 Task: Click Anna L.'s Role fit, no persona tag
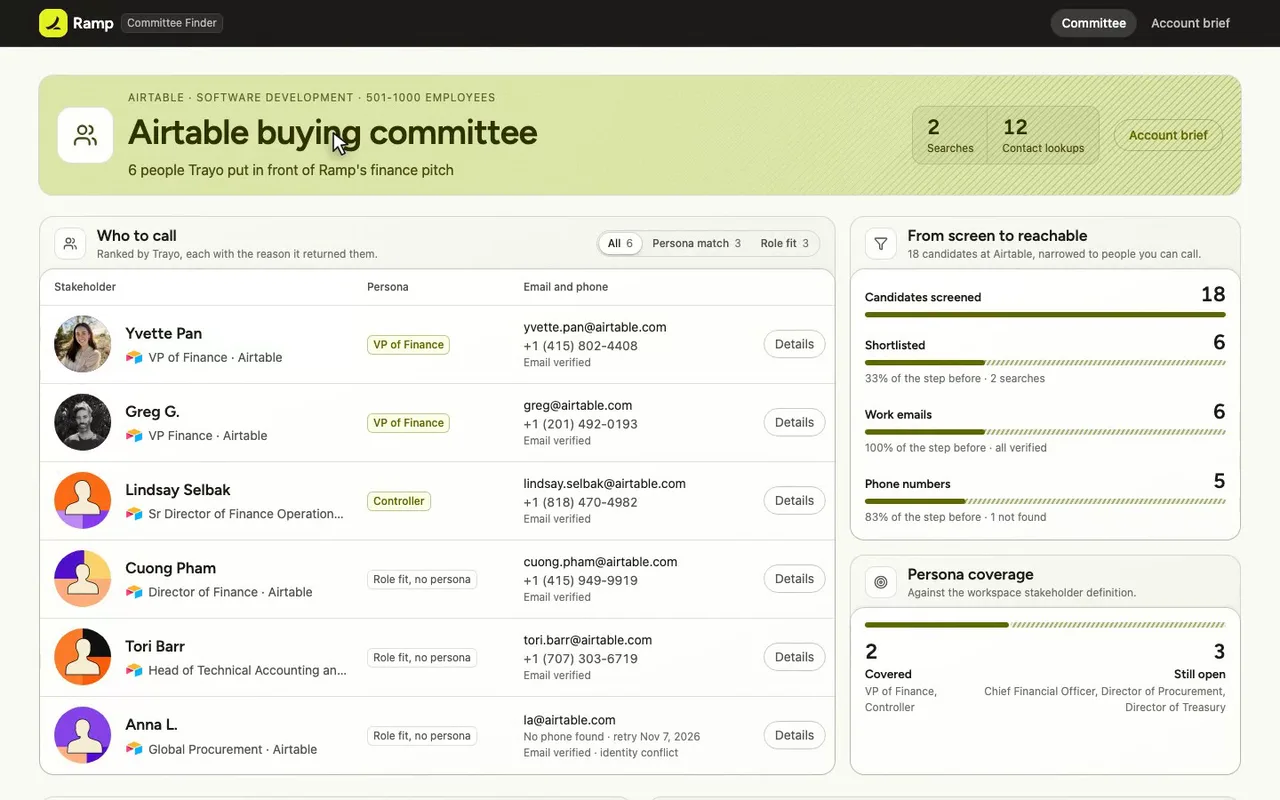pos(422,736)
